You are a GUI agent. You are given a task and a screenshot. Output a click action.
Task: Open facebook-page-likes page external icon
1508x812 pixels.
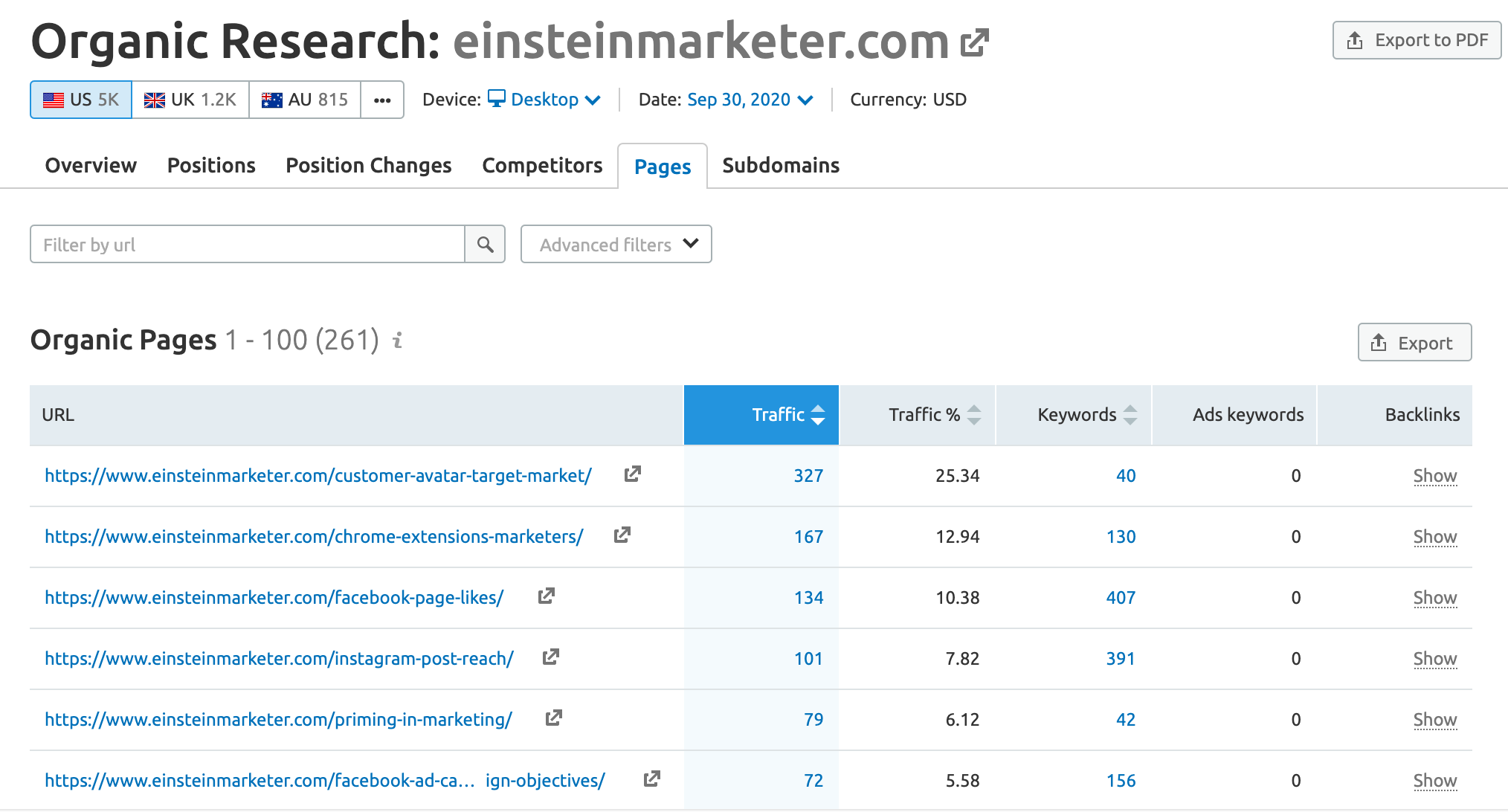coord(547,596)
